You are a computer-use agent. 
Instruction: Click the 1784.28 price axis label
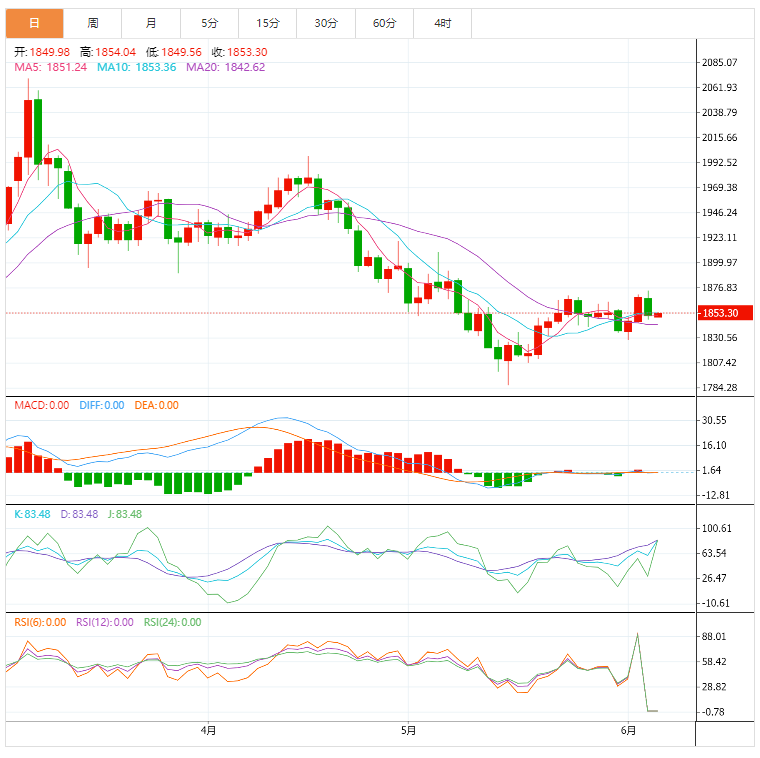point(719,388)
